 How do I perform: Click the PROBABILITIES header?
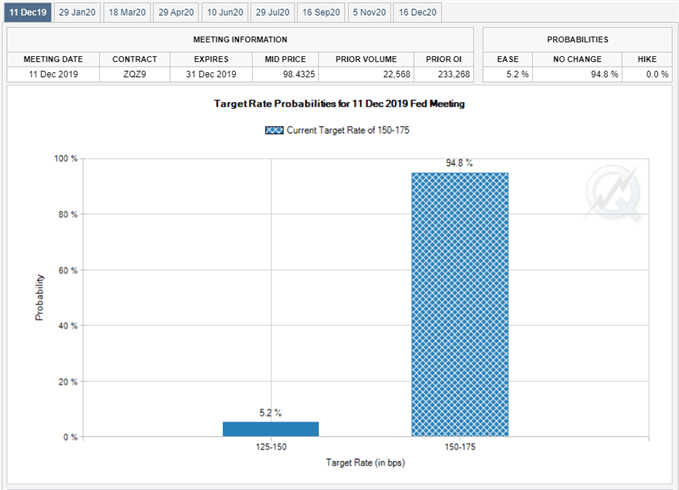pyautogui.click(x=578, y=40)
